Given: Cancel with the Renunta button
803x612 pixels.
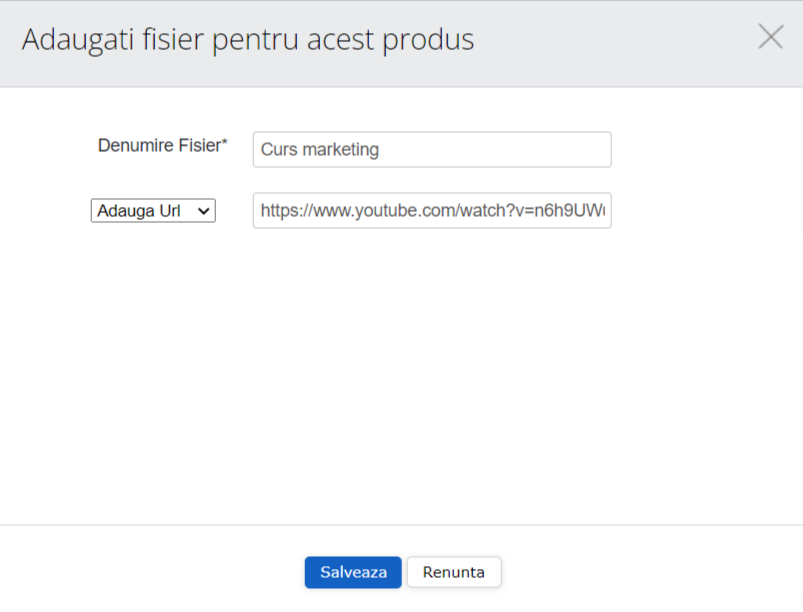Looking at the screenshot, I should (453, 572).
